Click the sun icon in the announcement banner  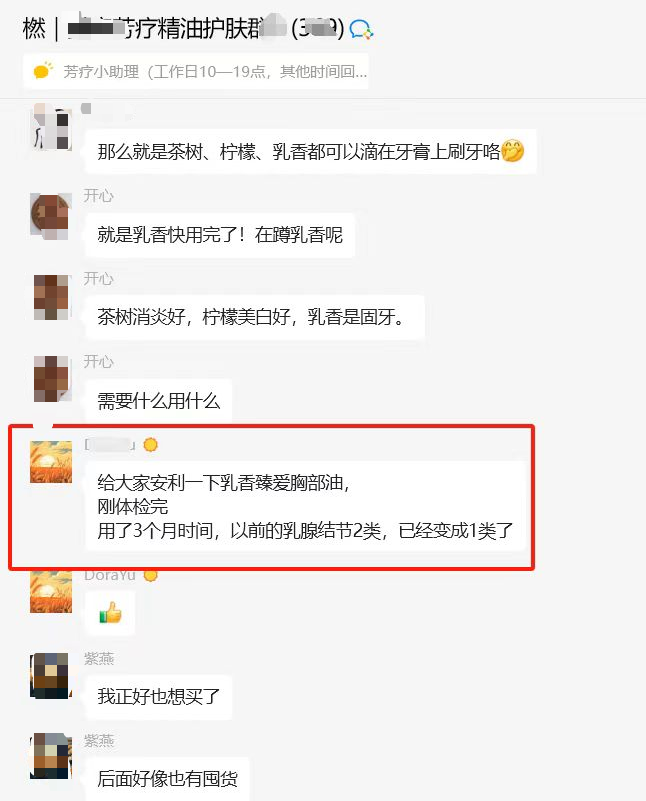(x=43, y=71)
